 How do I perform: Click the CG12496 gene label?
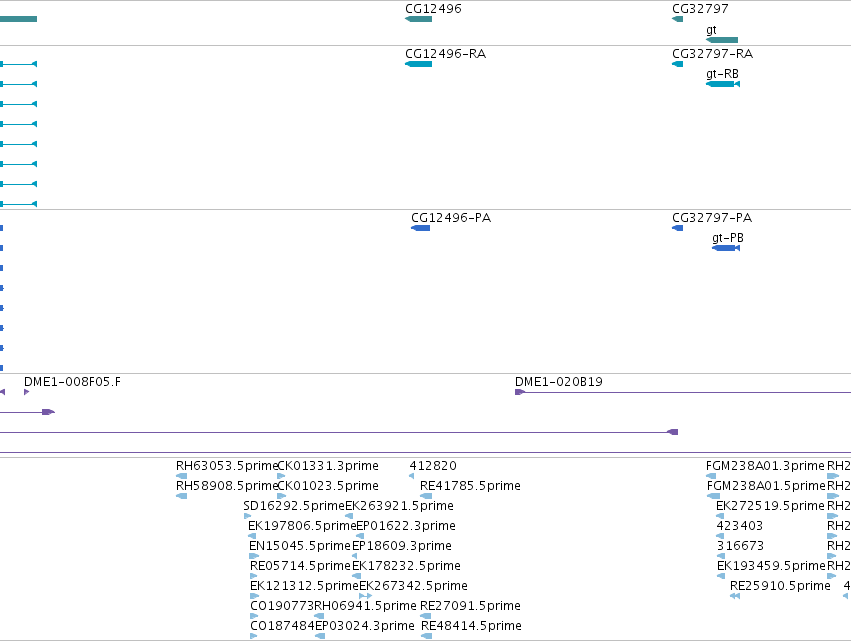tap(433, 9)
